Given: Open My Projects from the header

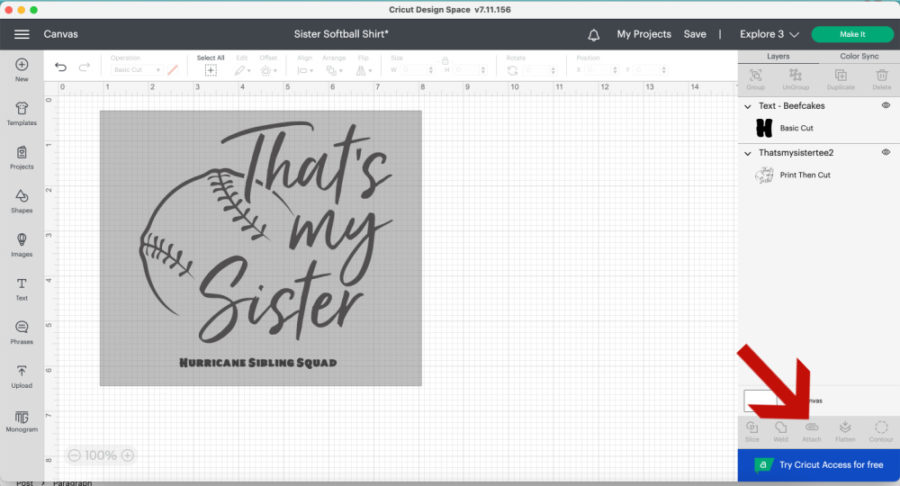Looking at the screenshot, I should point(643,34).
